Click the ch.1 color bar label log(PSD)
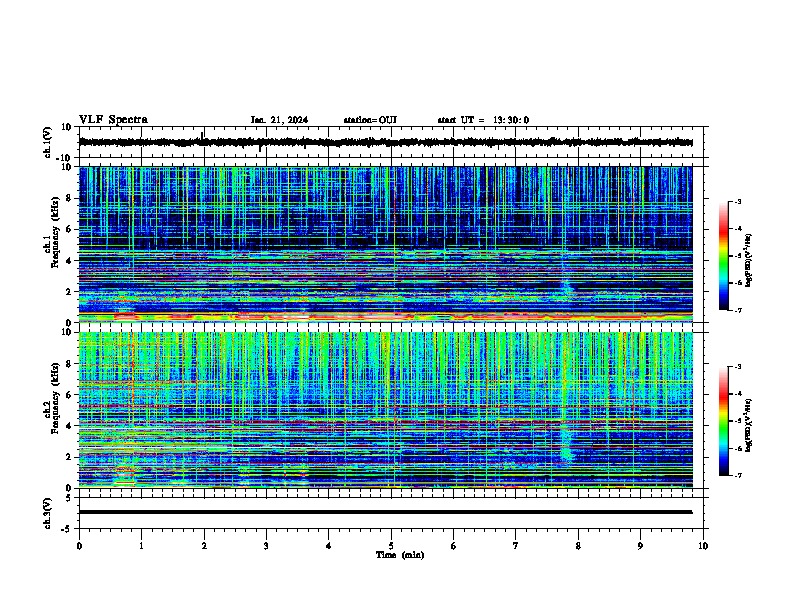Viewport: 792px width, 612px height. [x=749, y=260]
